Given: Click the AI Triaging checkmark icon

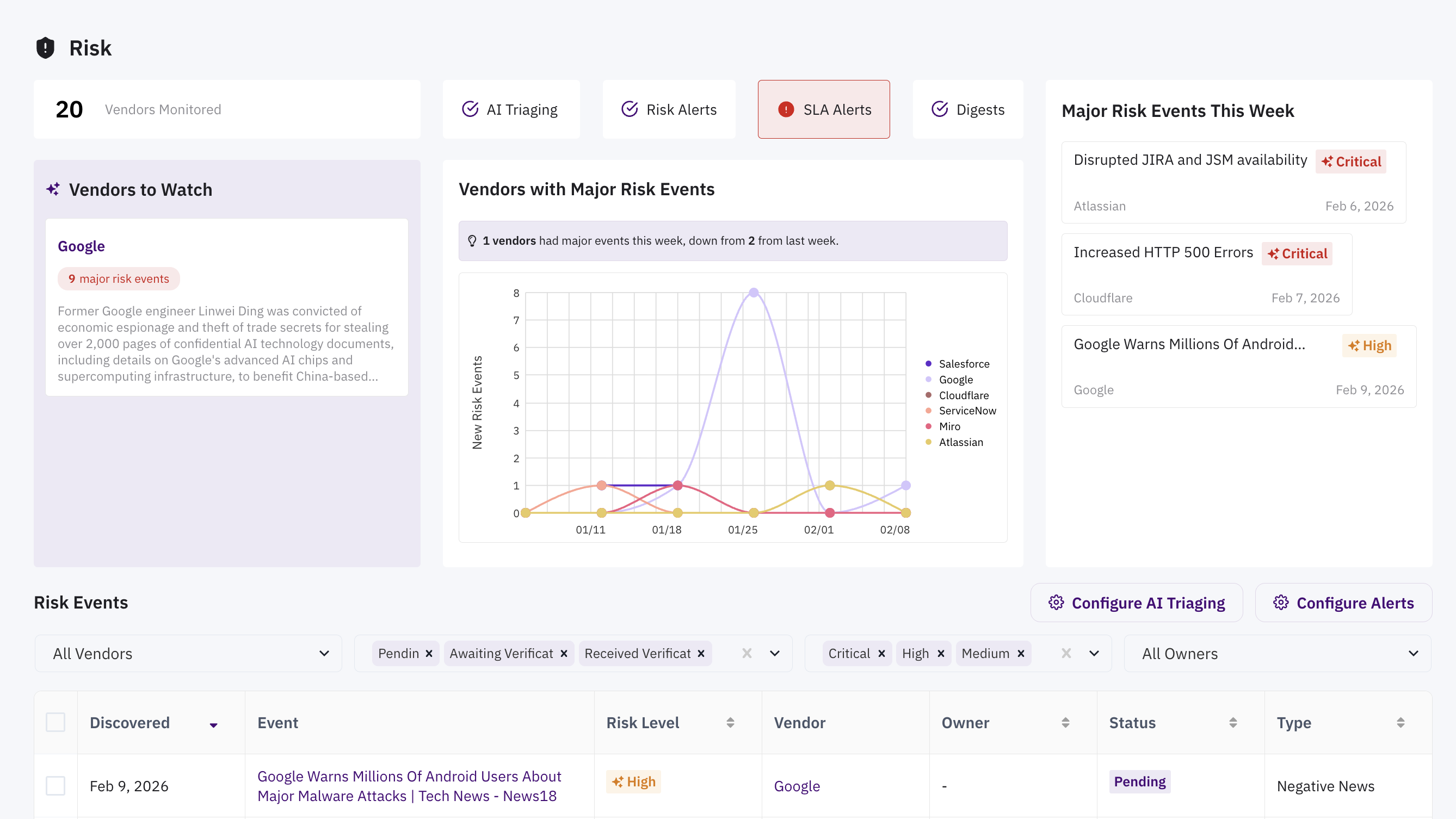Looking at the screenshot, I should [470, 109].
